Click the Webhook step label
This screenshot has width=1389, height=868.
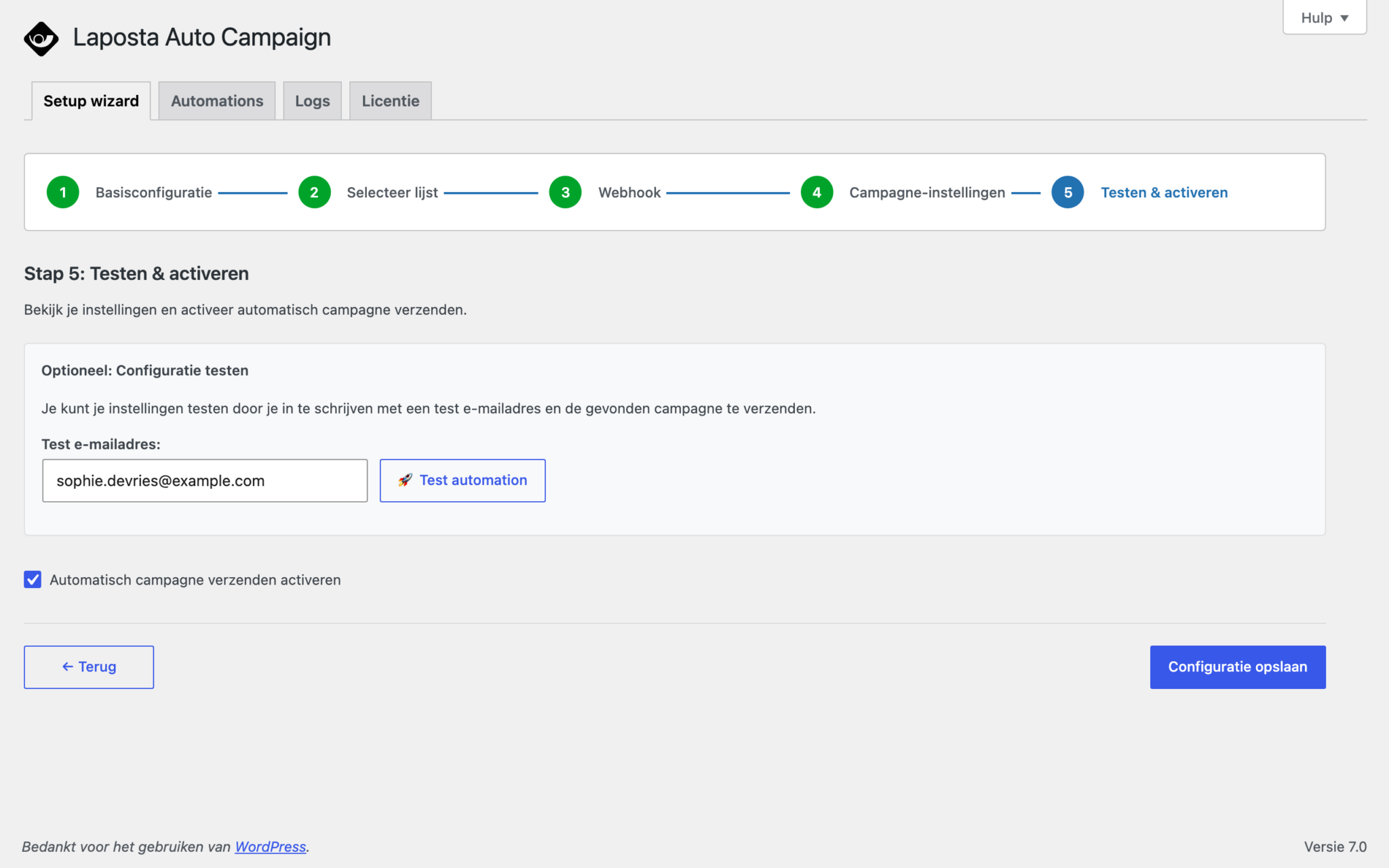(x=629, y=193)
